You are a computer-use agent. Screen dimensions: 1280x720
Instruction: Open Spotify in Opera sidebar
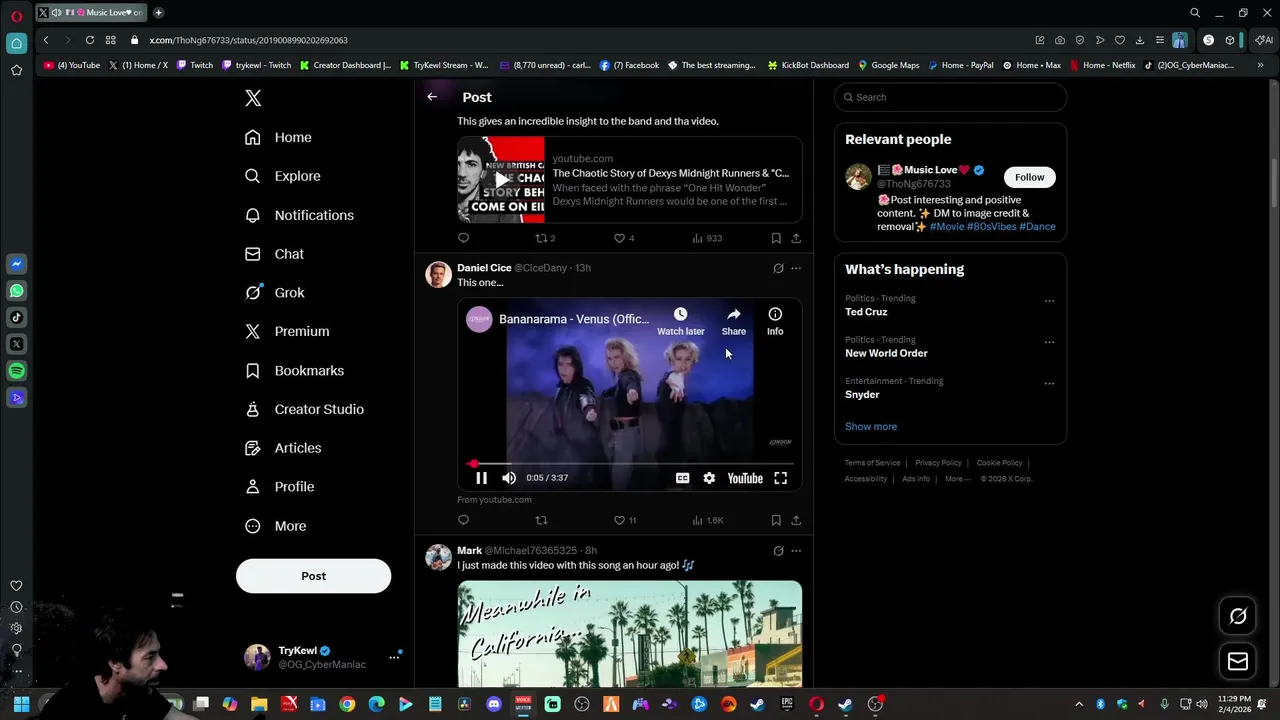16,371
